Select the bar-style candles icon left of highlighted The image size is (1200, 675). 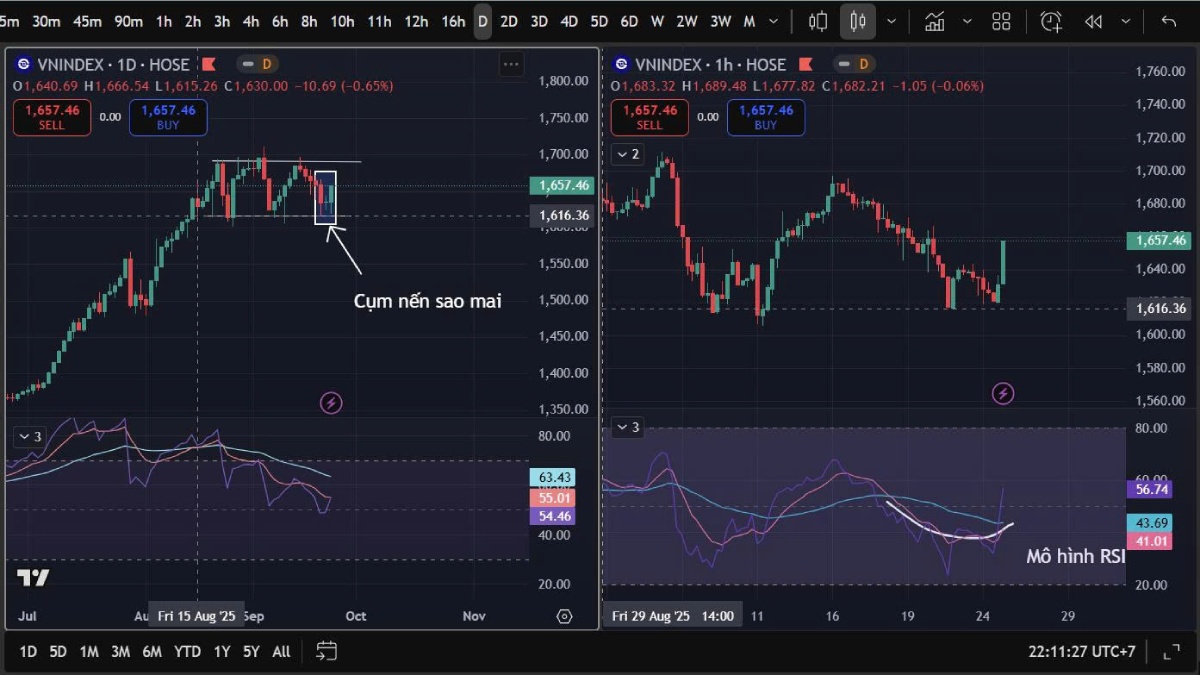pyautogui.click(x=818, y=21)
